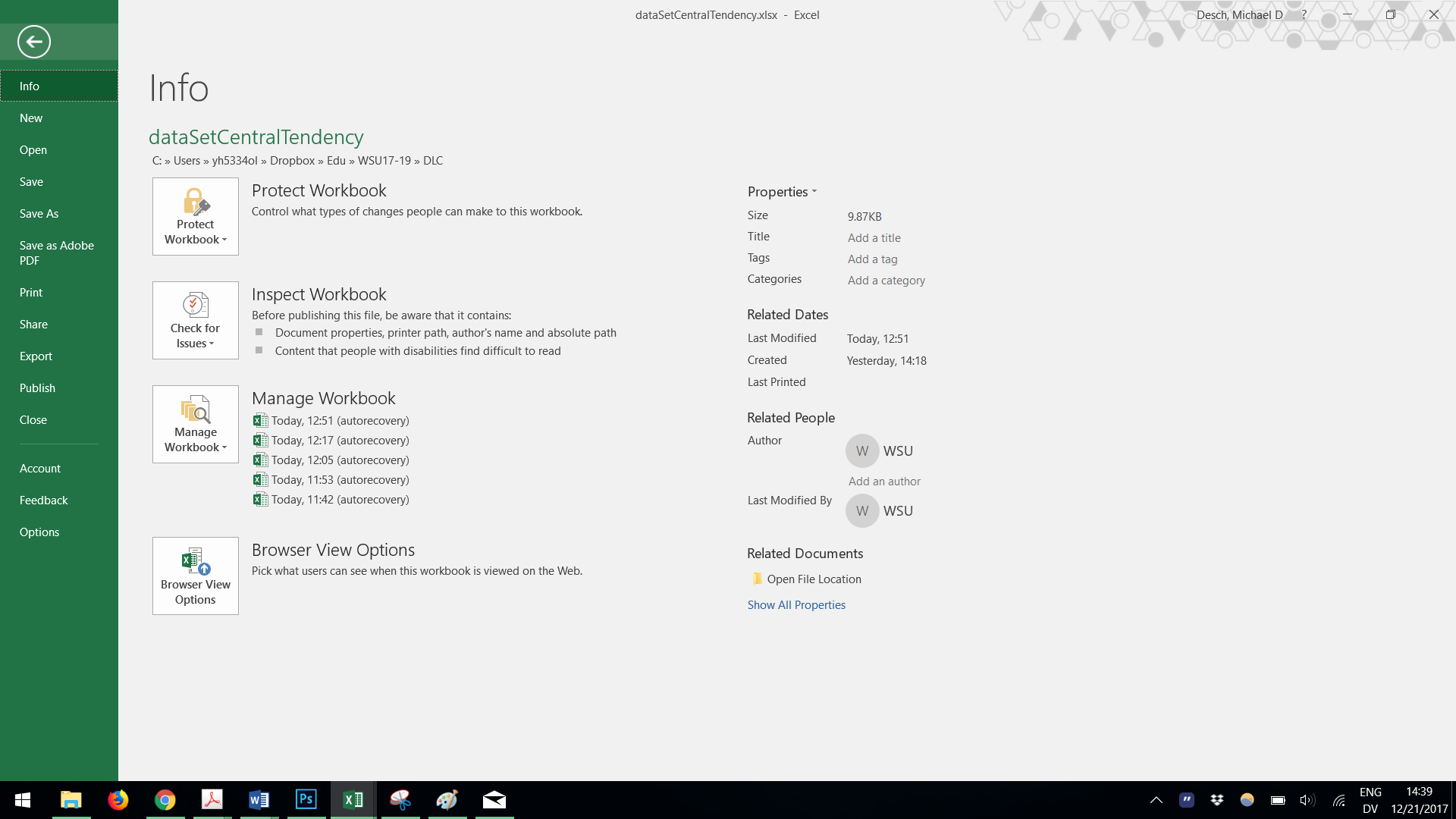Click the Browser View Options icon button
This screenshot has width=1456, height=819.
point(196,576)
